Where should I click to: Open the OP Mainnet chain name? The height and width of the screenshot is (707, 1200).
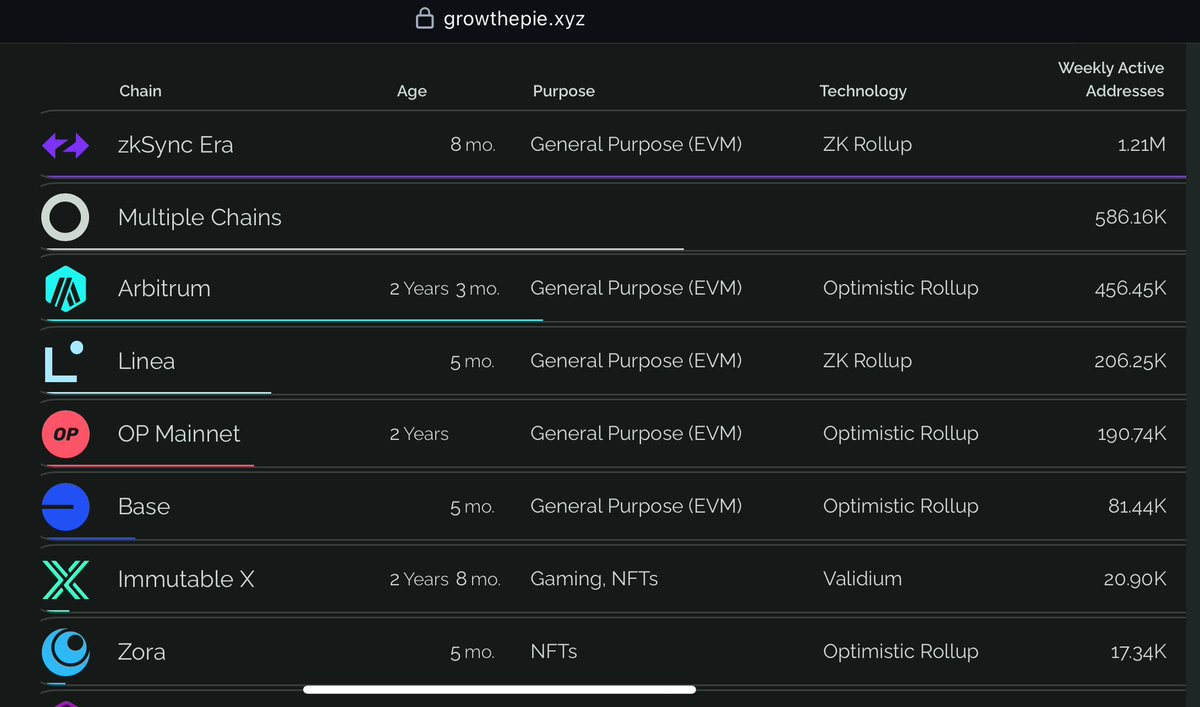coord(179,434)
